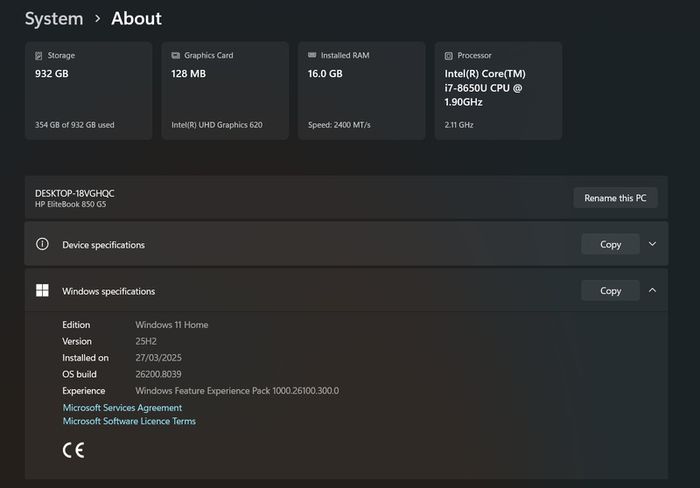The image size is (700, 488).
Task: Select the 'Windows 11 Home' edition value
Action: 172,325
